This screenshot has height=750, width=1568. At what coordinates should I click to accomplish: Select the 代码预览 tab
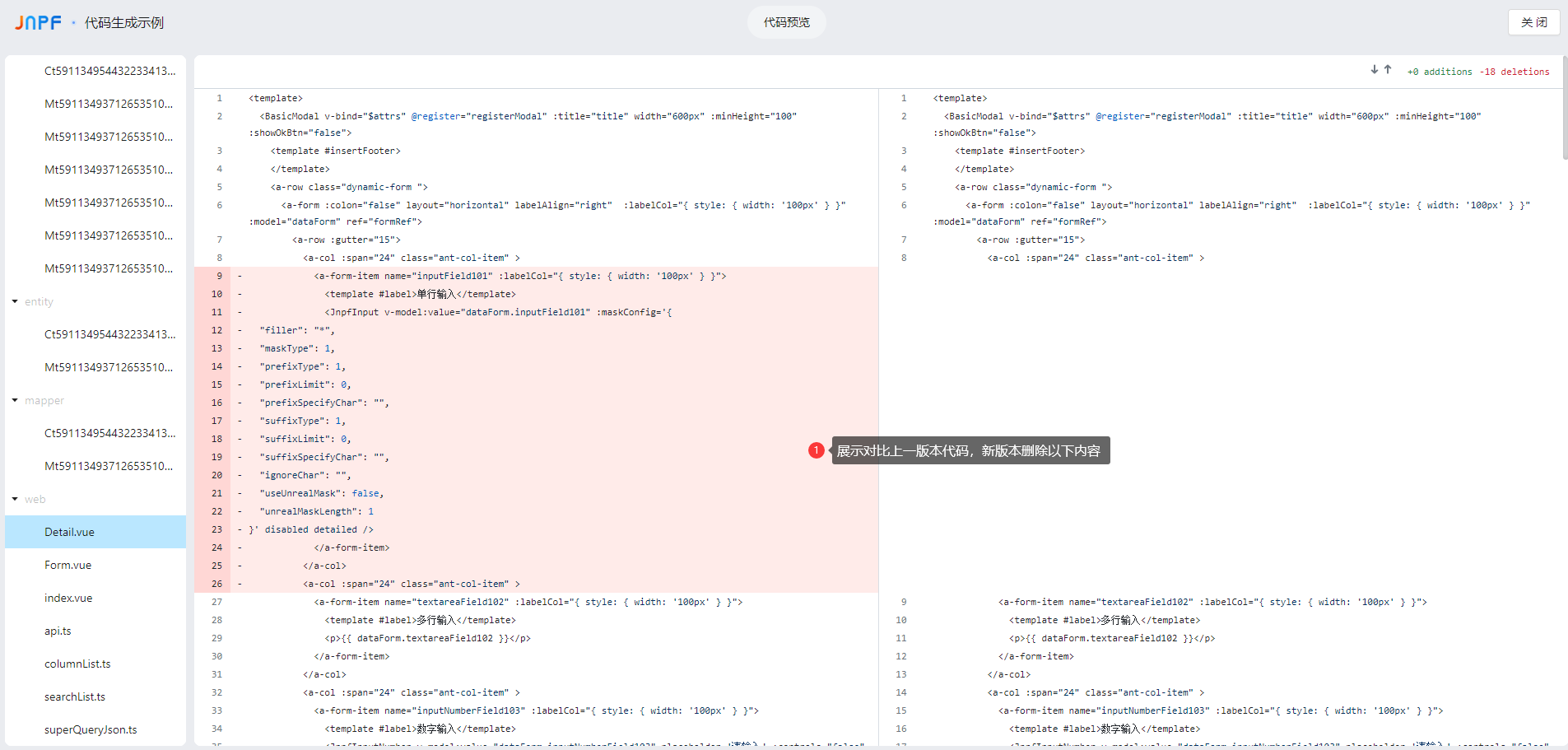click(x=786, y=22)
